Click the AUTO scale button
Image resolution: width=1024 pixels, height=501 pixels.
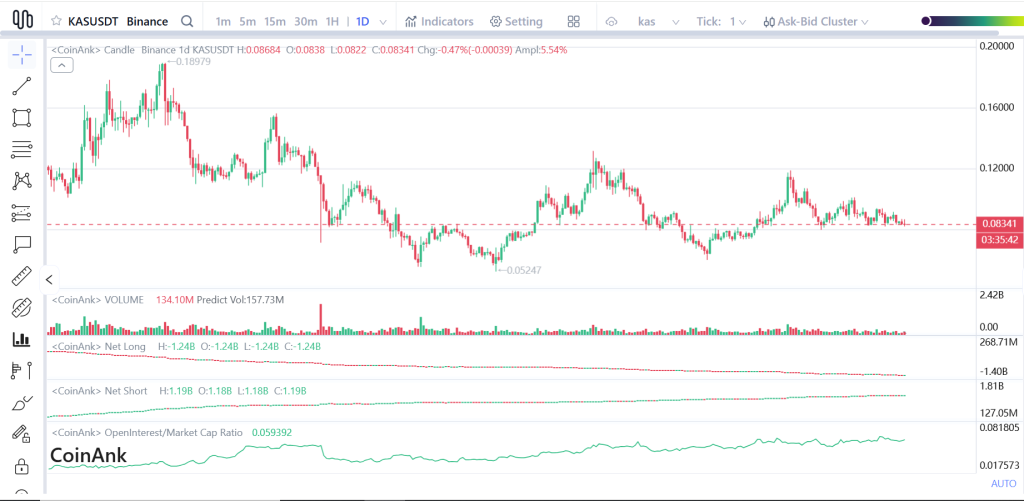click(1004, 483)
